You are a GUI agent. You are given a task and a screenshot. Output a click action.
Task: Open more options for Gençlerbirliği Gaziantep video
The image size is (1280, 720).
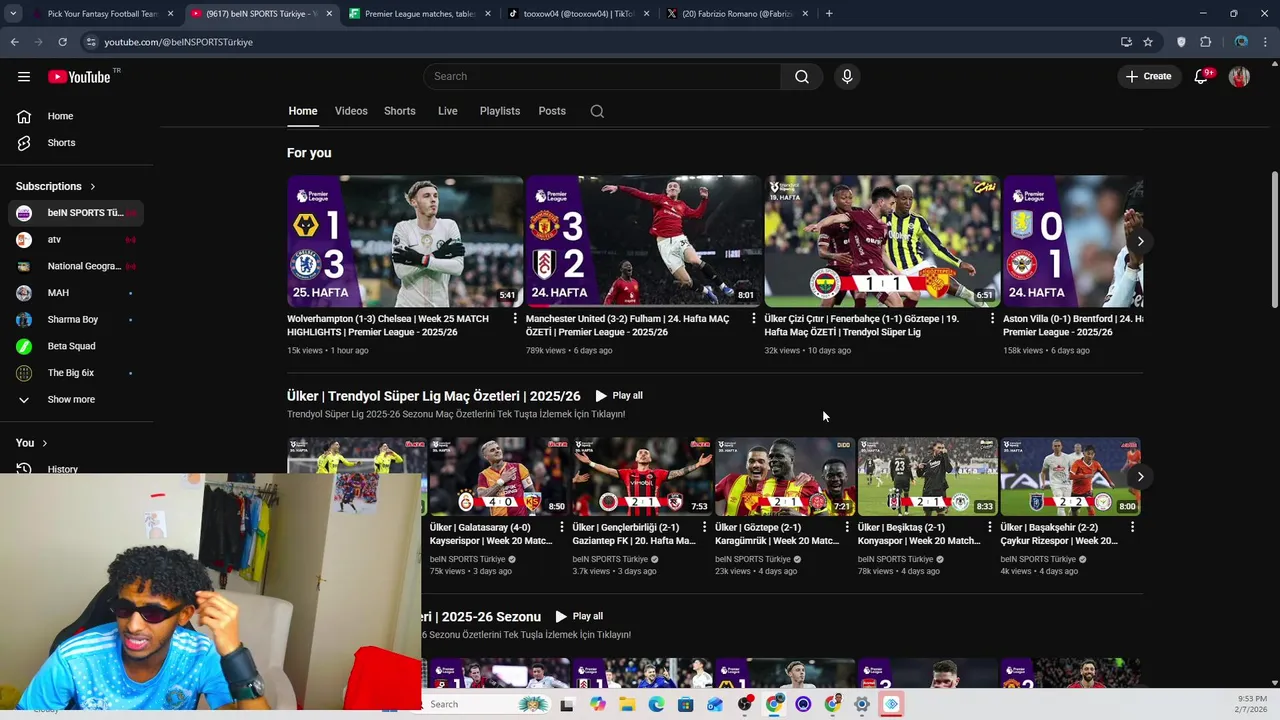704,527
